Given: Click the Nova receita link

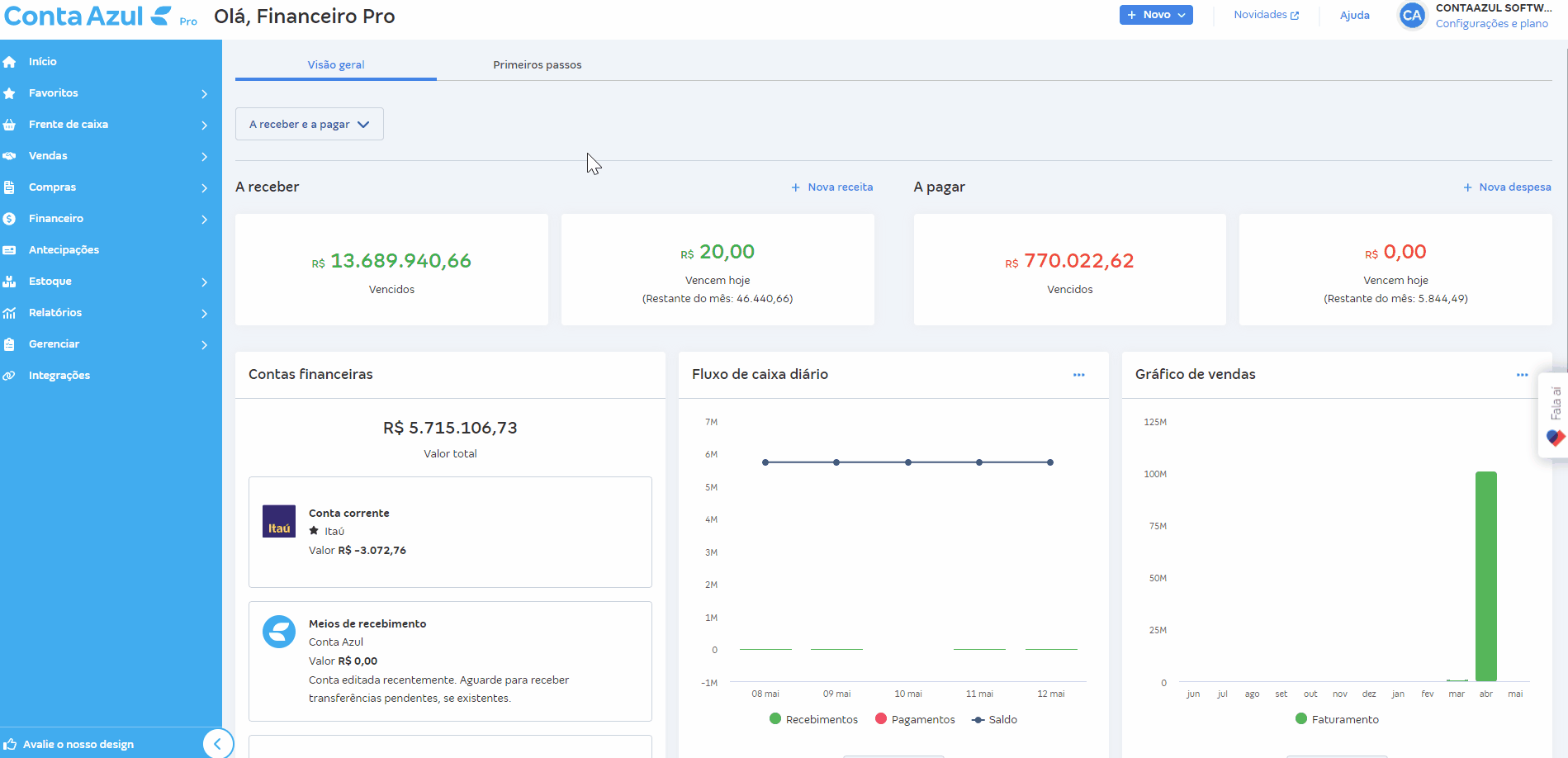Looking at the screenshot, I should pos(831,187).
